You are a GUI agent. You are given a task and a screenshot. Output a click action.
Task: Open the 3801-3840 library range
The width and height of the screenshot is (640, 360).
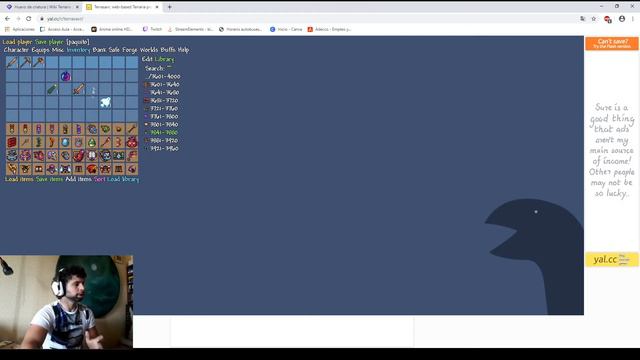[162, 124]
